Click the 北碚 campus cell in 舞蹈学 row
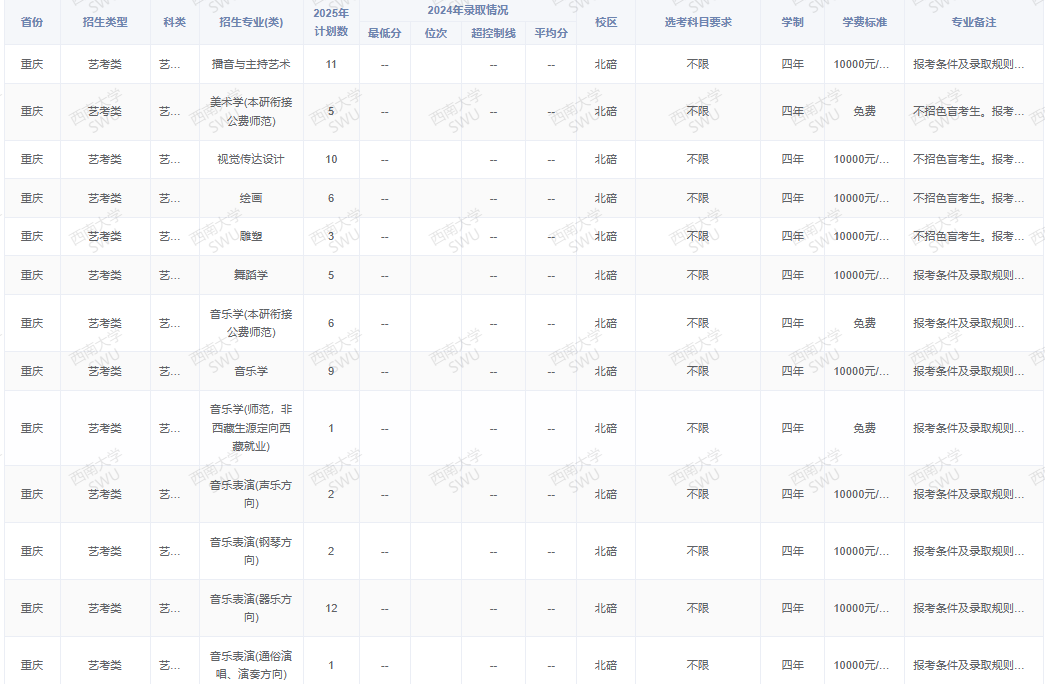Image resolution: width=1045 pixels, height=684 pixels. (606, 275)
